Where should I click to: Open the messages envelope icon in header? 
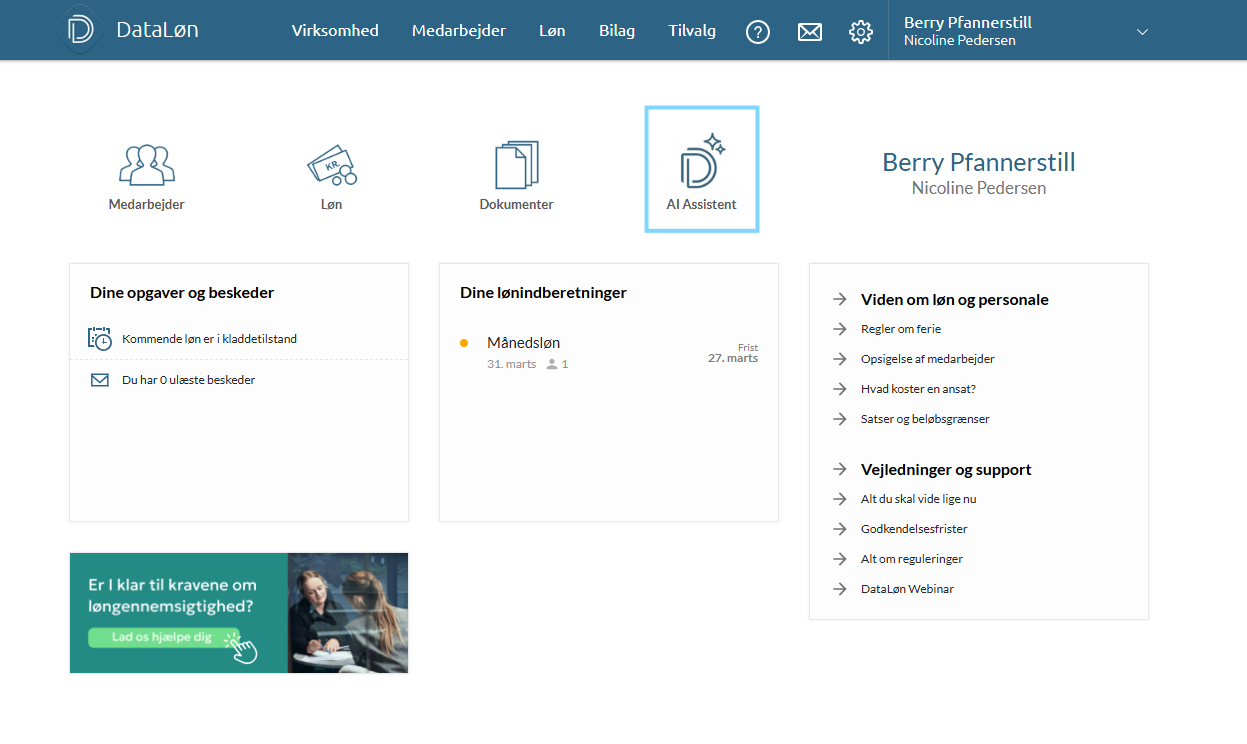(x=809, y=32)
